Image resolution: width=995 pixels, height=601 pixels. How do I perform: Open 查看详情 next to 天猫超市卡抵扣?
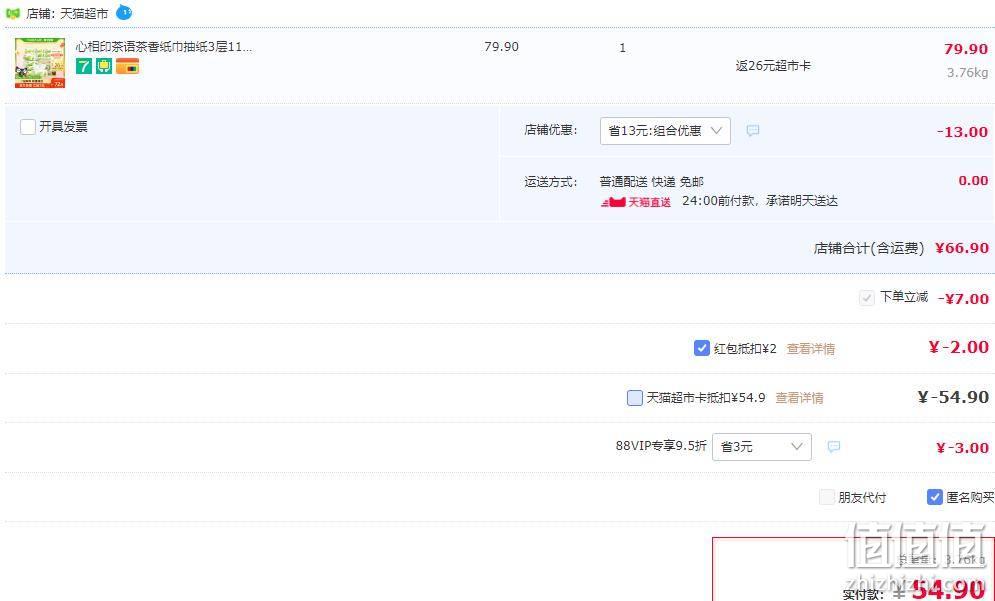coord(799,398)
